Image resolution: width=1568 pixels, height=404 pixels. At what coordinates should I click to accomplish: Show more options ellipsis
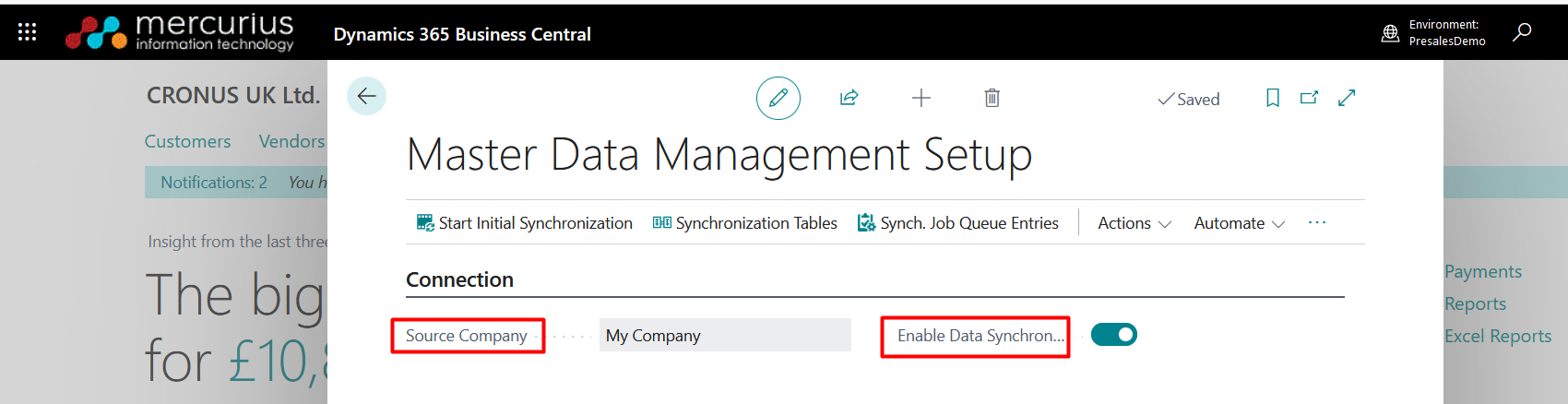click(x=1317, y=223)
